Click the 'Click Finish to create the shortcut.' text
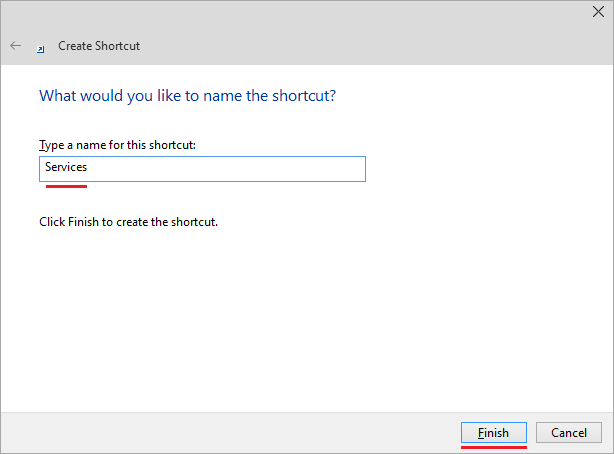Image resolution: width=614 pixels, height=454 pixels. click(x=128, y=222)
